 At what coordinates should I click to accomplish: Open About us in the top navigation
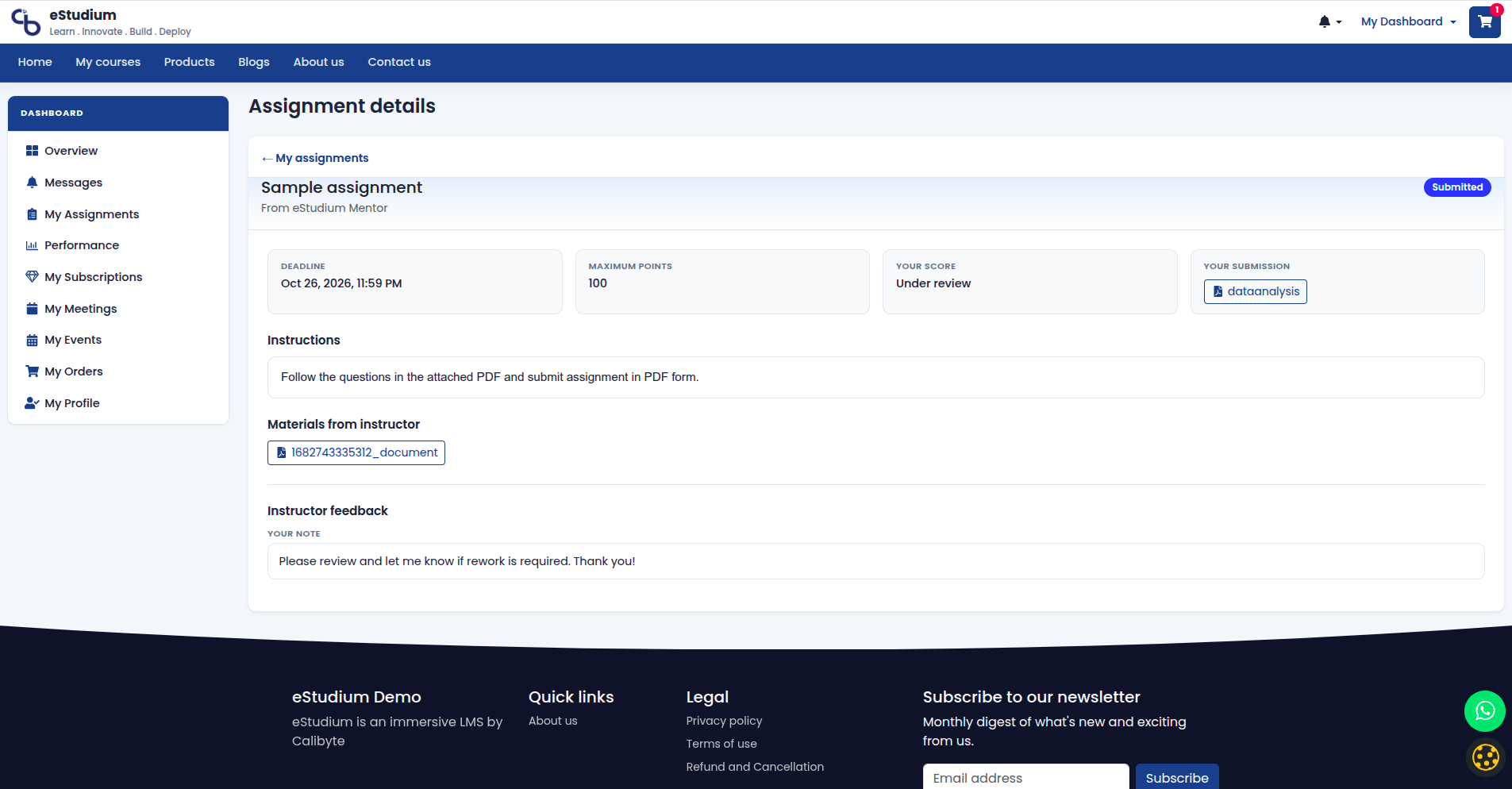(318, 62)
